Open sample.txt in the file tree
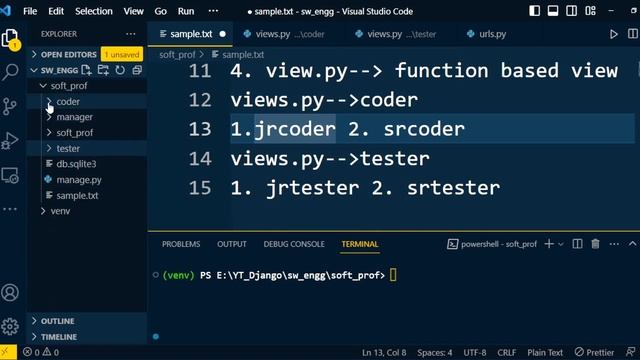The image size is (640, 360). click(x=77, y=196)
